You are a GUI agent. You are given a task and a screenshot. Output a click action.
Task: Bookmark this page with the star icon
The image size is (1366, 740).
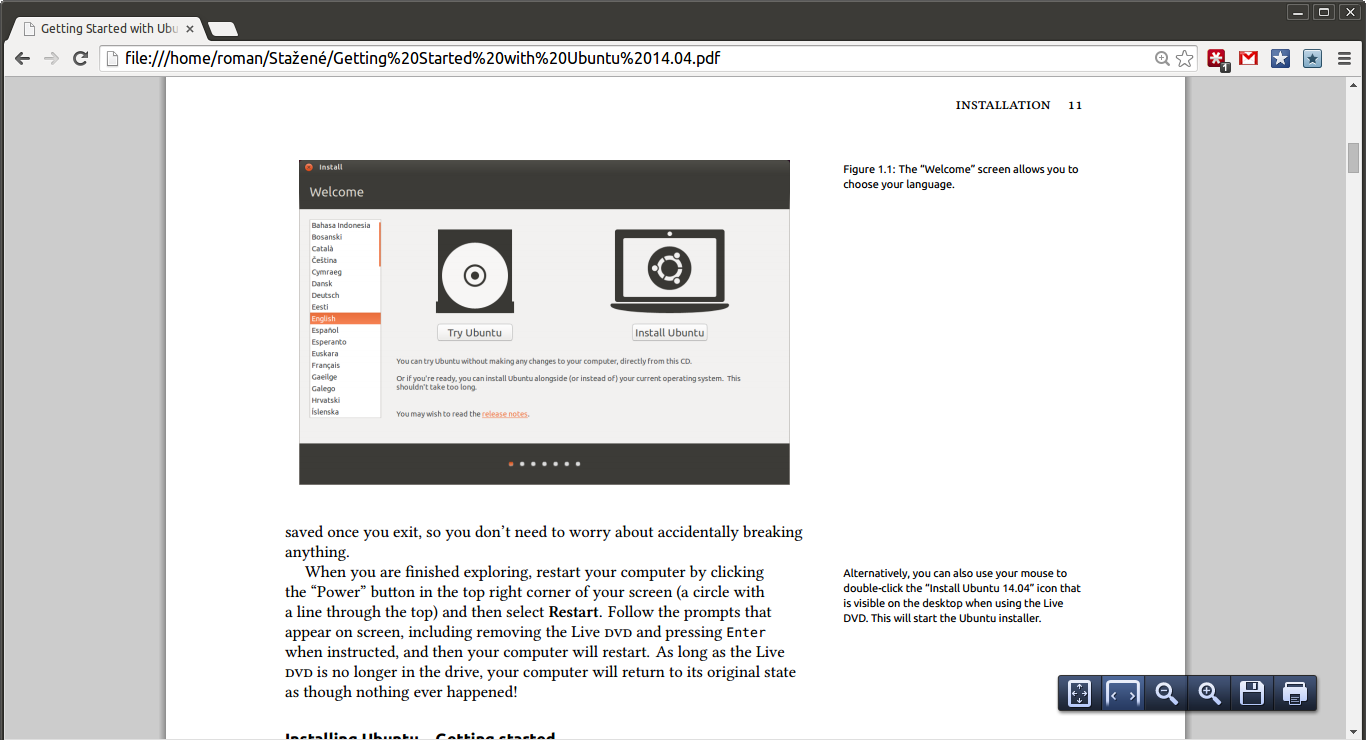[1185, 59]
